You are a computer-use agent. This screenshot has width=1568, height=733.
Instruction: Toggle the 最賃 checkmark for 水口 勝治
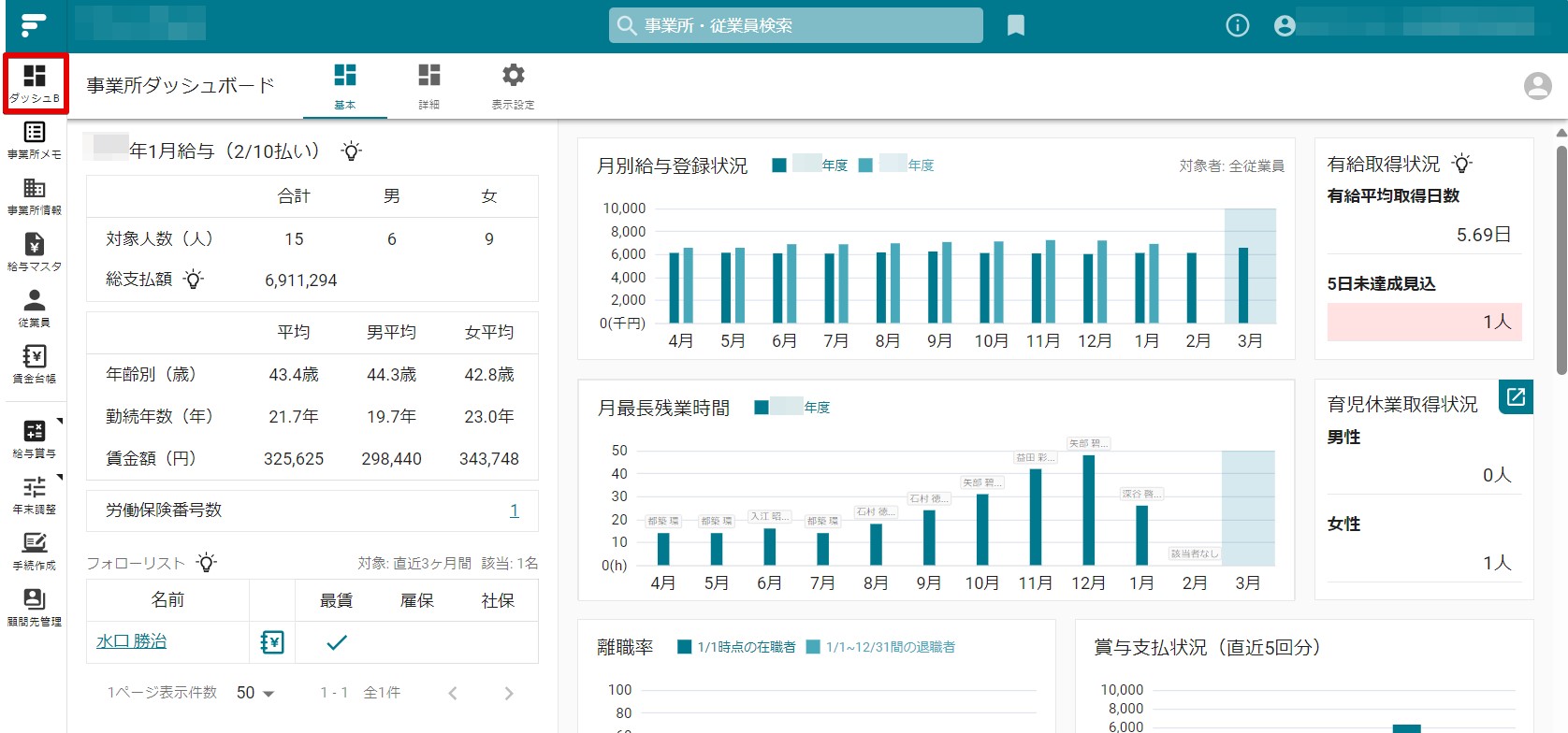(336, 642)
